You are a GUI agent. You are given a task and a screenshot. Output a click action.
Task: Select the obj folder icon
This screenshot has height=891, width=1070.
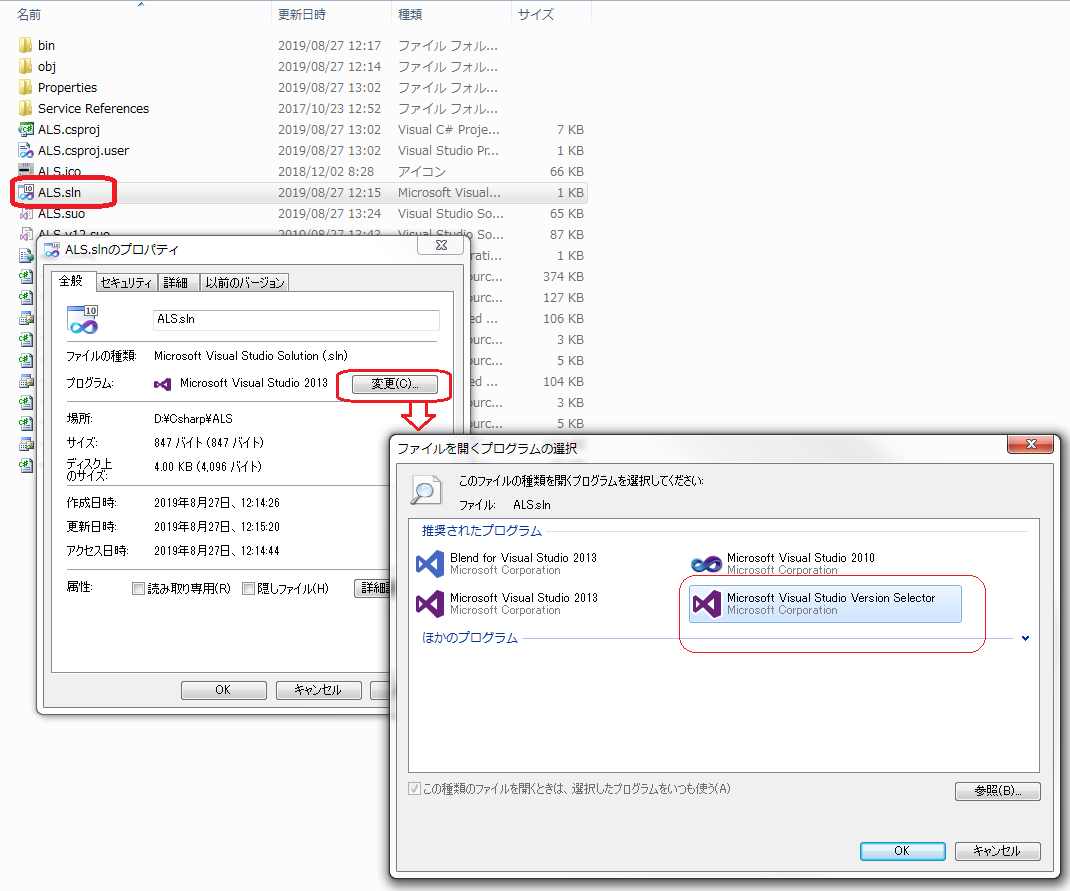point(25,66)
